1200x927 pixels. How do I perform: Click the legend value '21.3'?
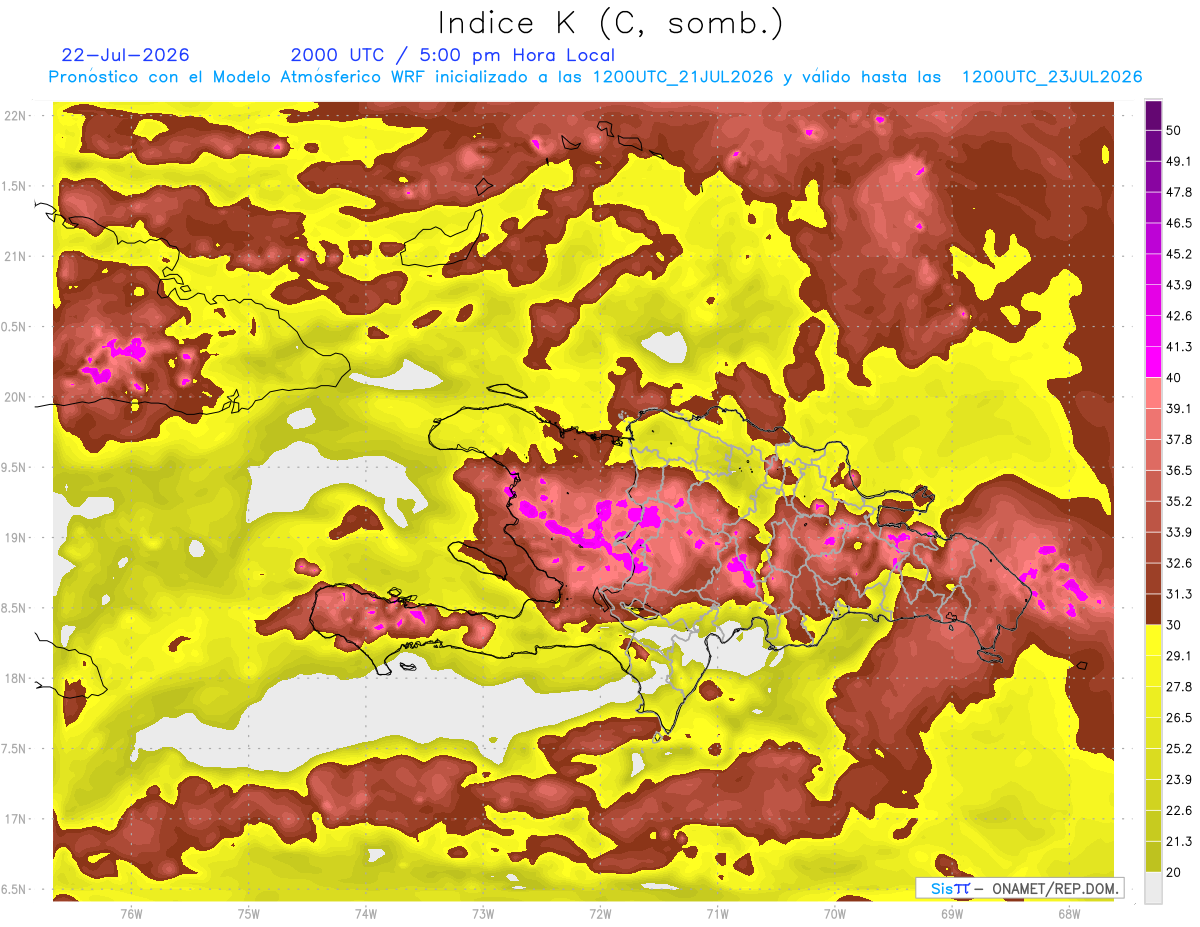1178,841
